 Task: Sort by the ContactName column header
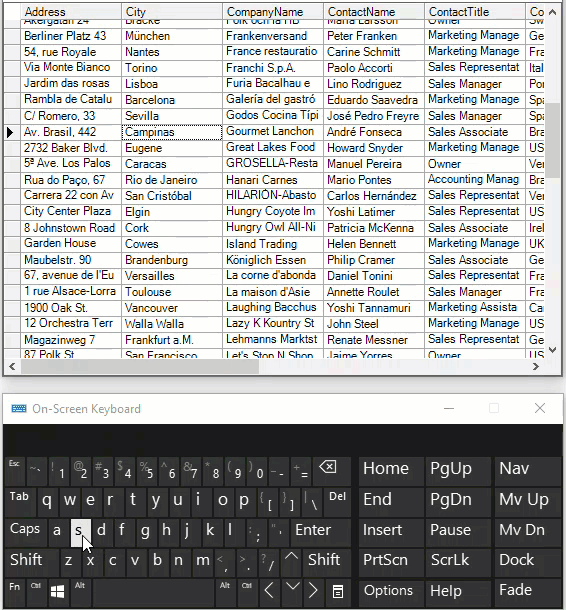(x=374, y=12)
